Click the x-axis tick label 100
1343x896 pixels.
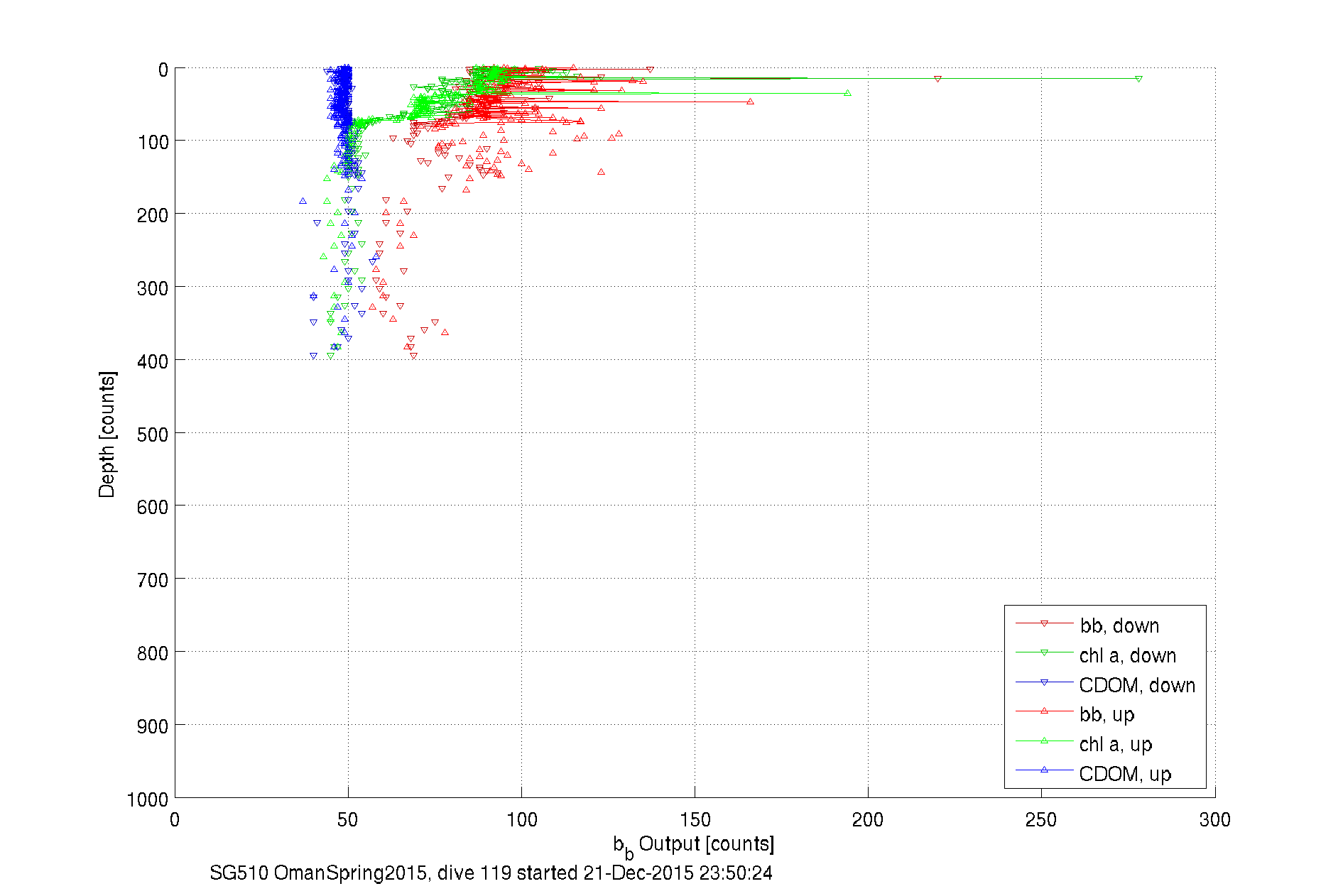tap(521, 820)
